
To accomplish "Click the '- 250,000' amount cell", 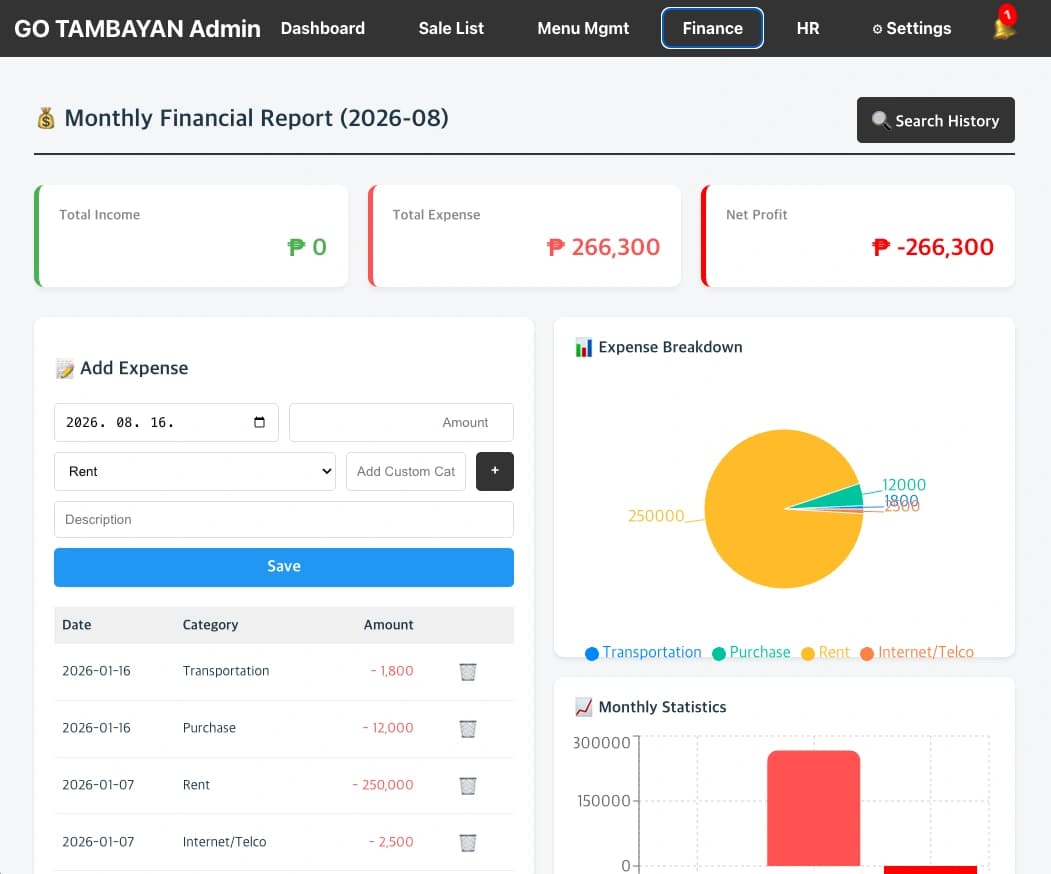I will point(383,785).
